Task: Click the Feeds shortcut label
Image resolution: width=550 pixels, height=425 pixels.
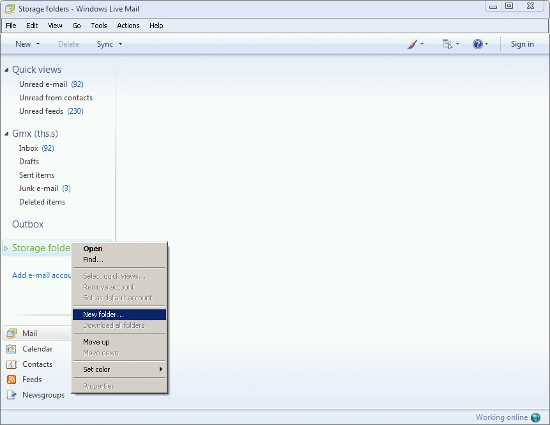Action: click(32, 379)
